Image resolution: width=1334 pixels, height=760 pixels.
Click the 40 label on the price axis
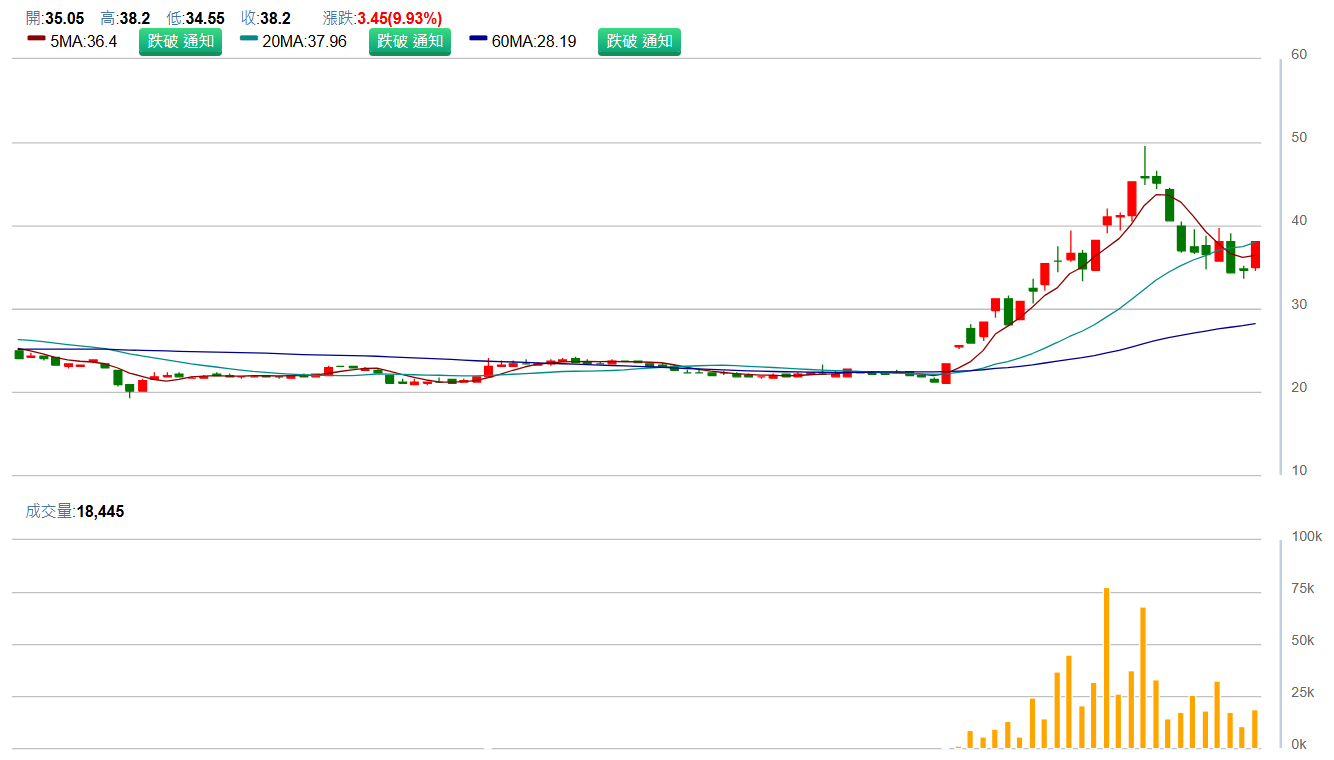tap(1299, 220)
